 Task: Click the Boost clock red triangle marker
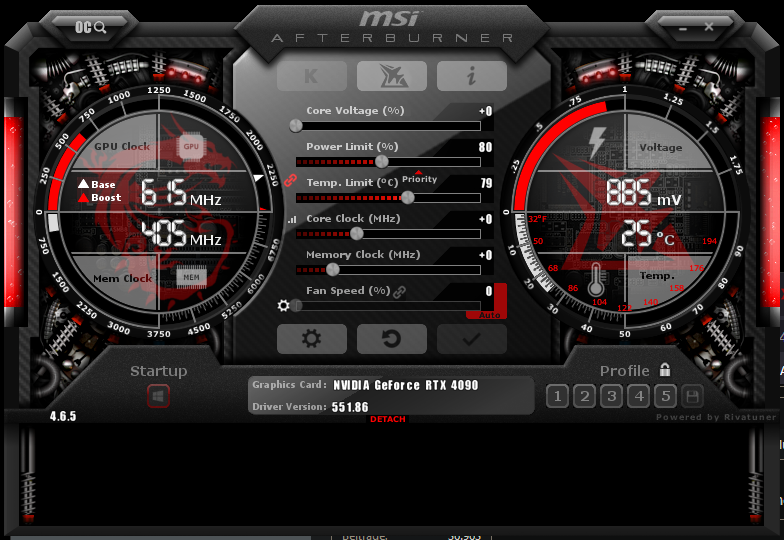pos(84,198)
